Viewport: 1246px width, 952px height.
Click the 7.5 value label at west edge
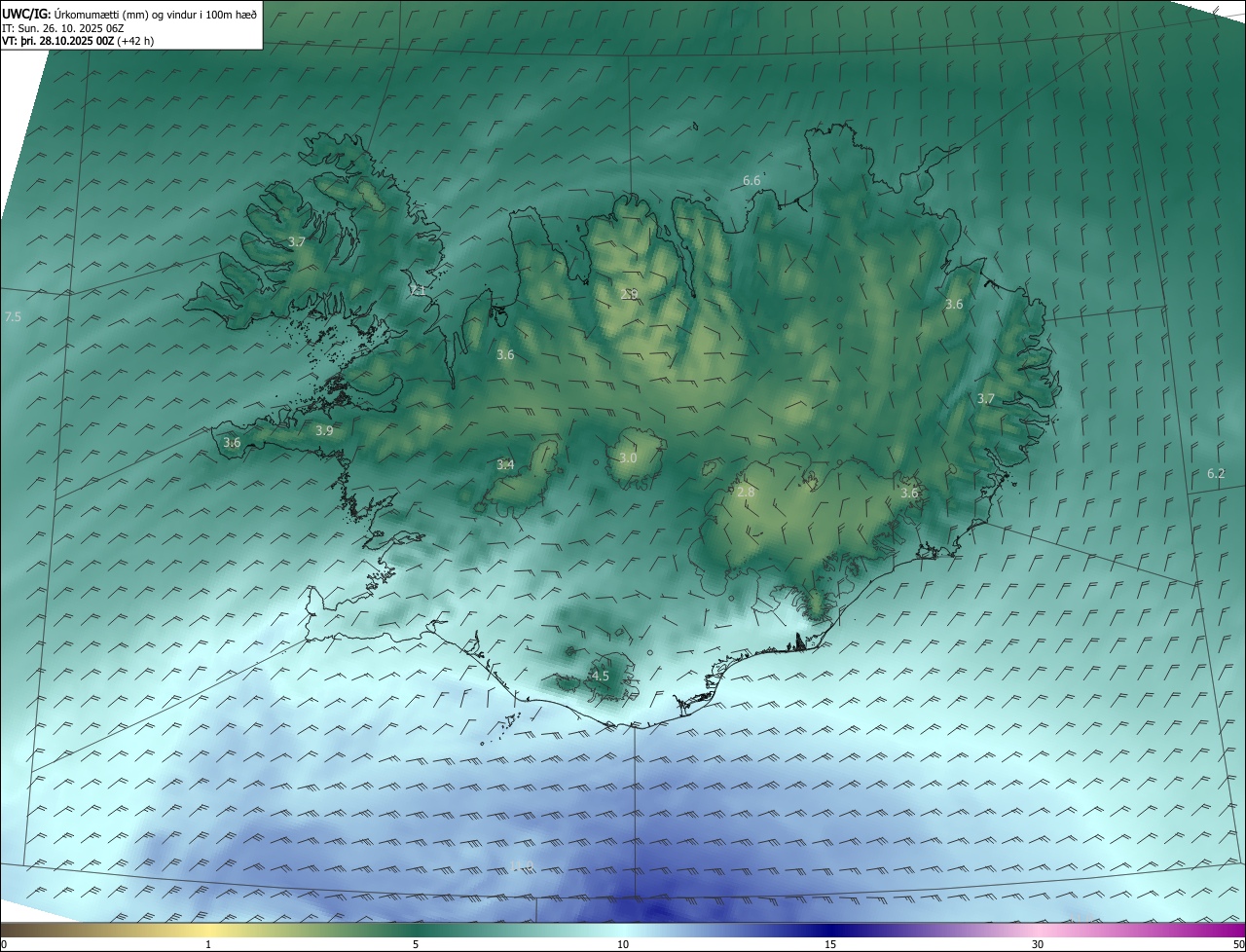[x=13, y=317]
